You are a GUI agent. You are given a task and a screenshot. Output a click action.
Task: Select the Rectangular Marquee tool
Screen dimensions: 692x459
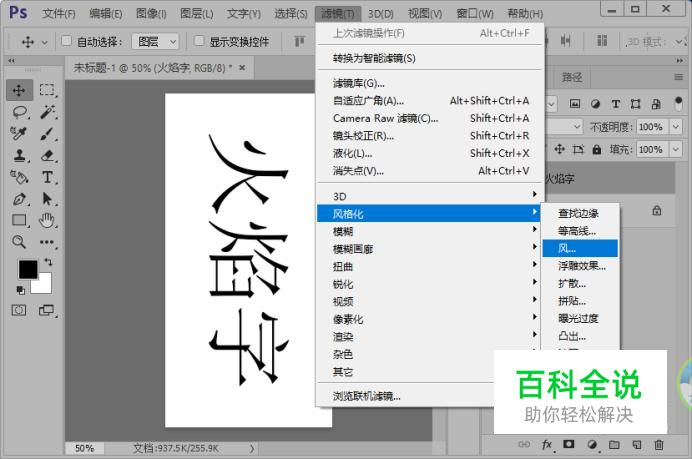(47, 90)
